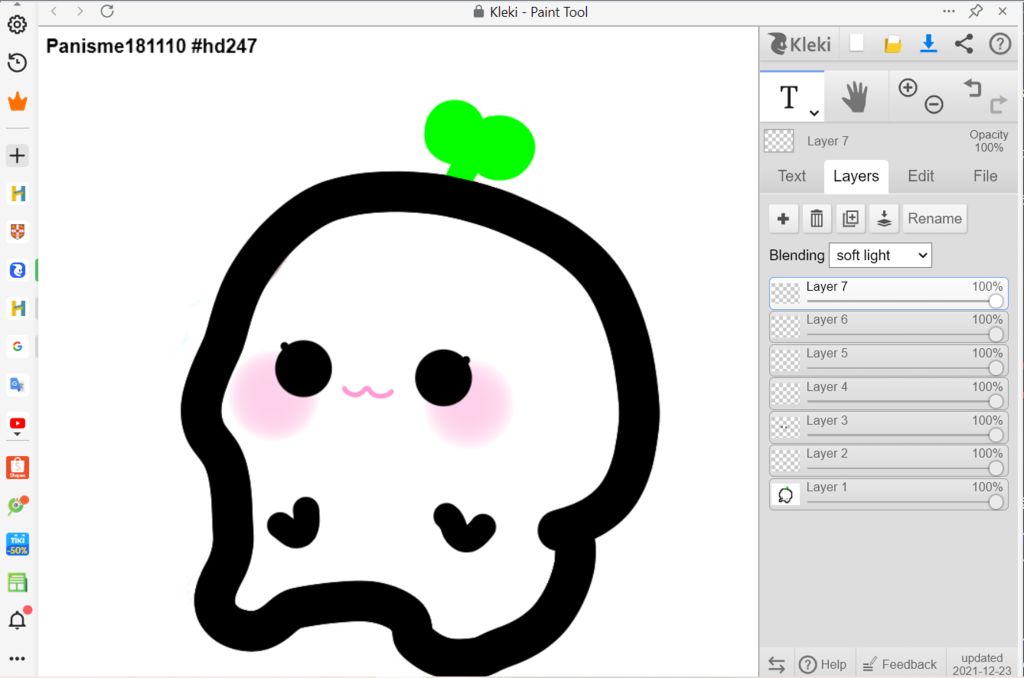Switch to the Edit tab
The height and width of the screenshot is (678, 1024).
[x=921, y=176]
